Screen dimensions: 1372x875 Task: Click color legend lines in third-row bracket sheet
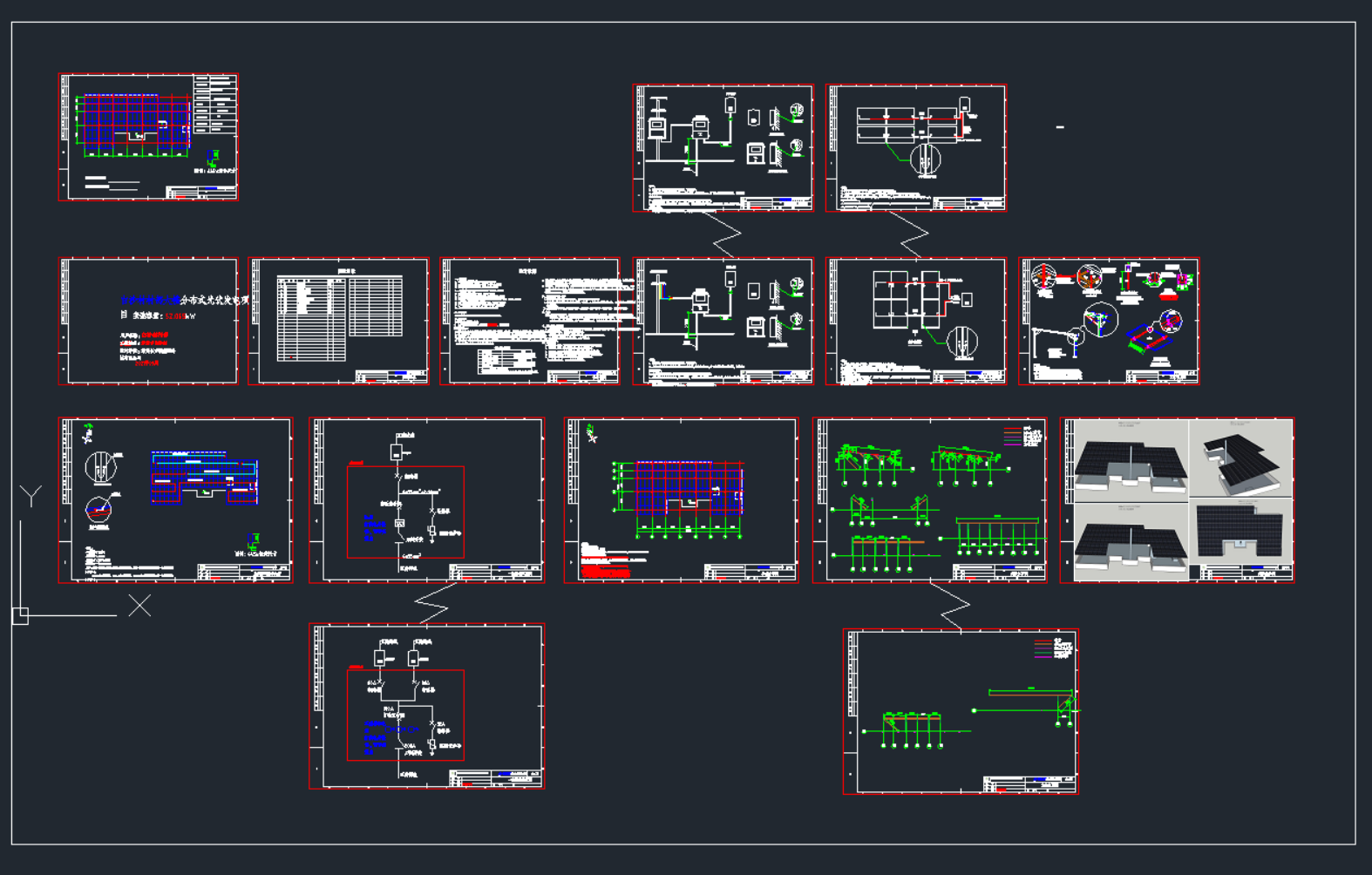1012,436
